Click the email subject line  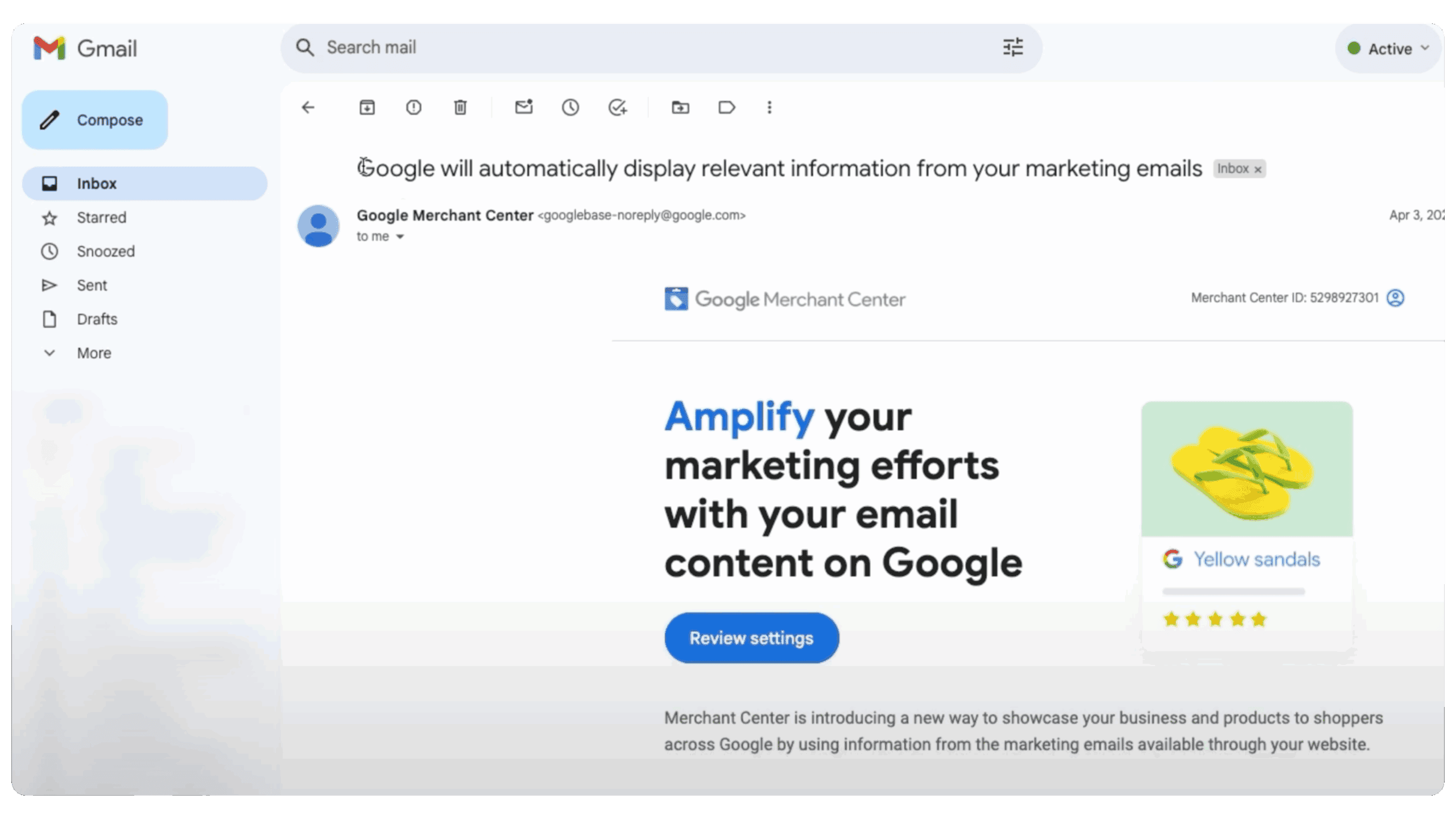coord(779,169)
